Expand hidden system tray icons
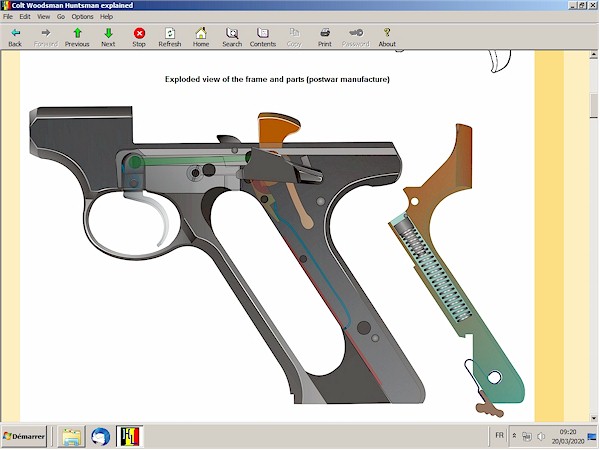Image resolution: width=600 pixels, height=450 pixels. (515, 436)
